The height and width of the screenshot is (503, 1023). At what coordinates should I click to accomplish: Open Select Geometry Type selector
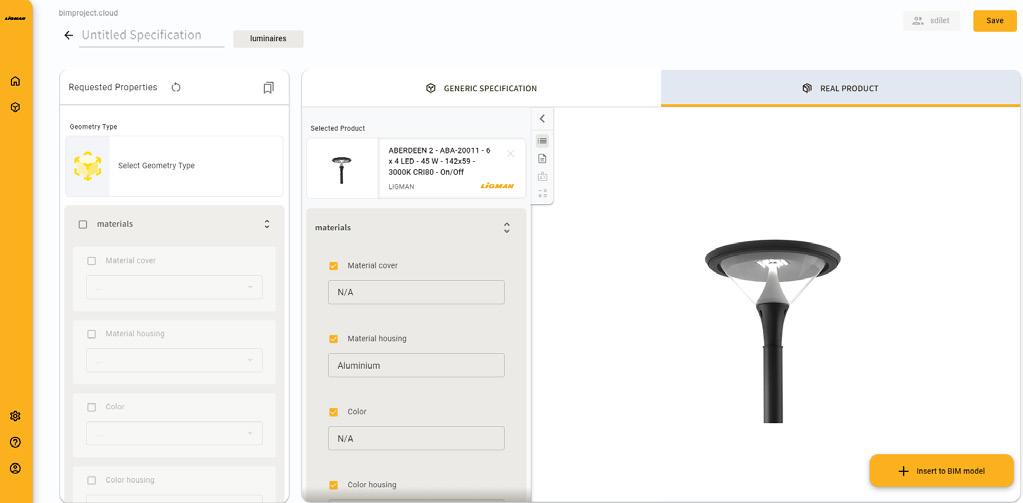coord(174,166)
